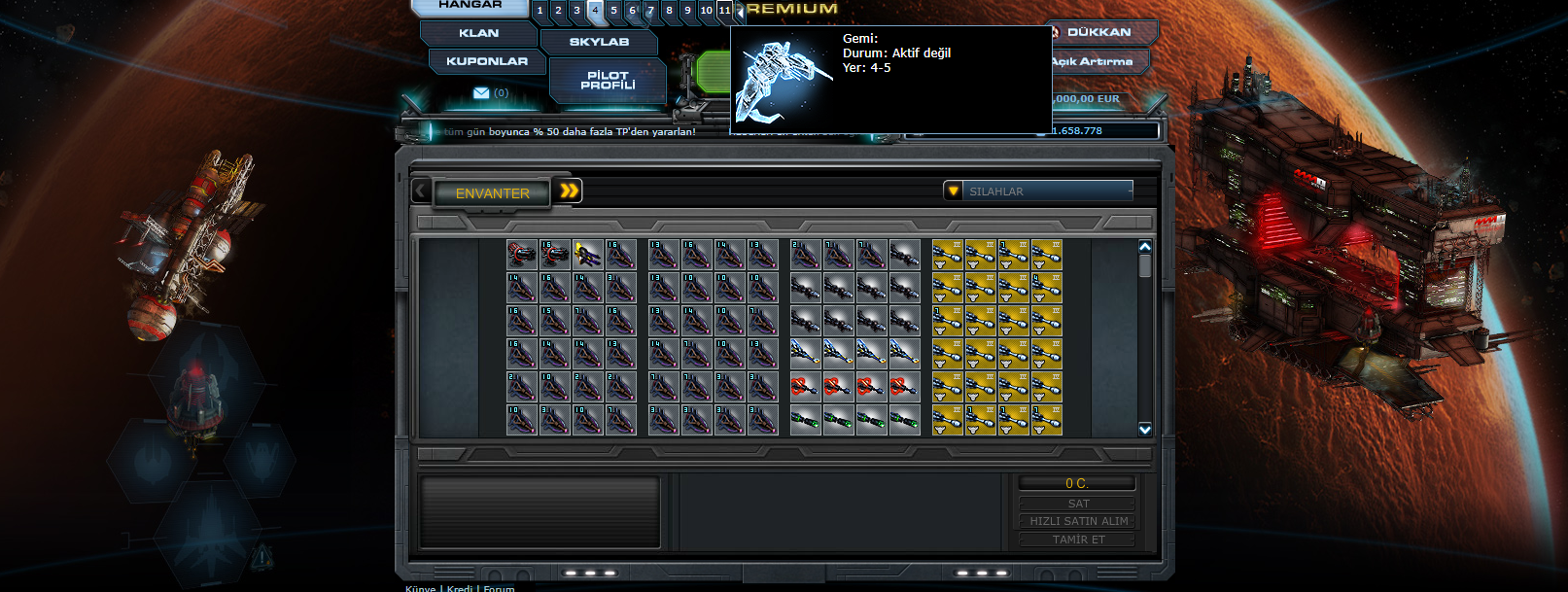Click the back arrow left of ENVANTER

click(421, 192)
